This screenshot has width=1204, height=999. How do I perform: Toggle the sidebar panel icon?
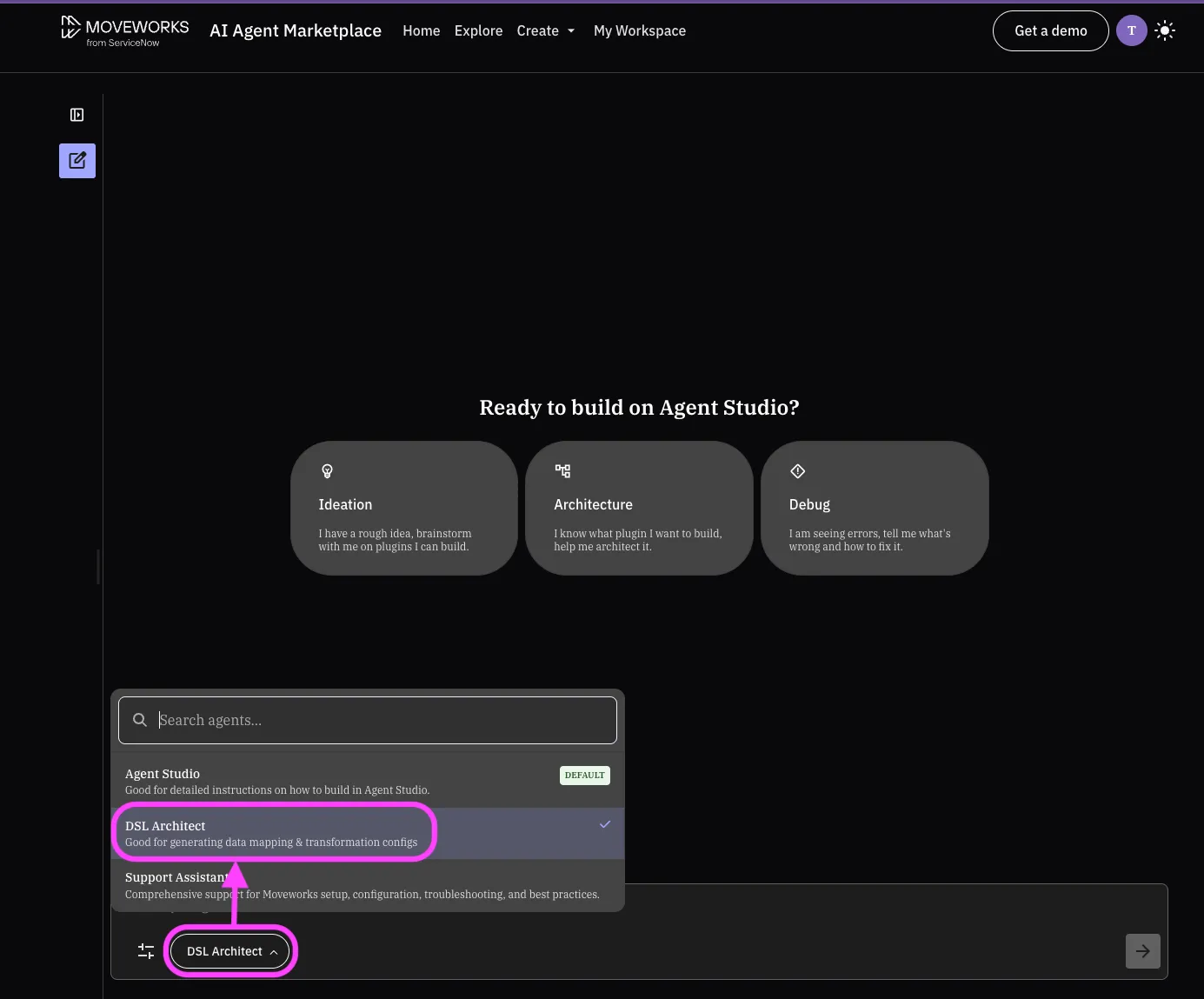(76, 115)
